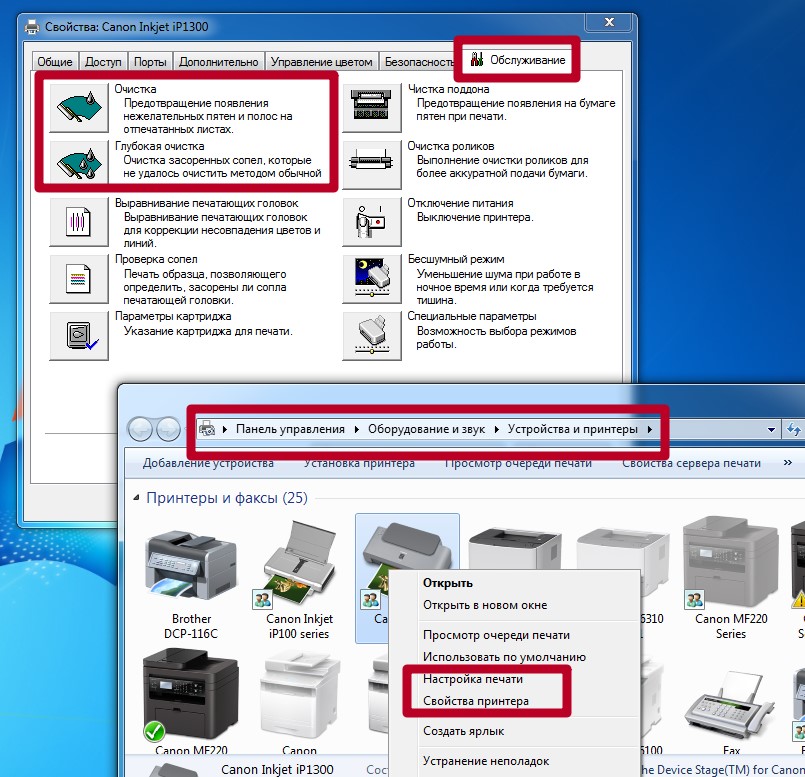Screen dimensions: 805x777
Task: Open Бесшумный режим quiet mode icon
Action: [372, 277]
